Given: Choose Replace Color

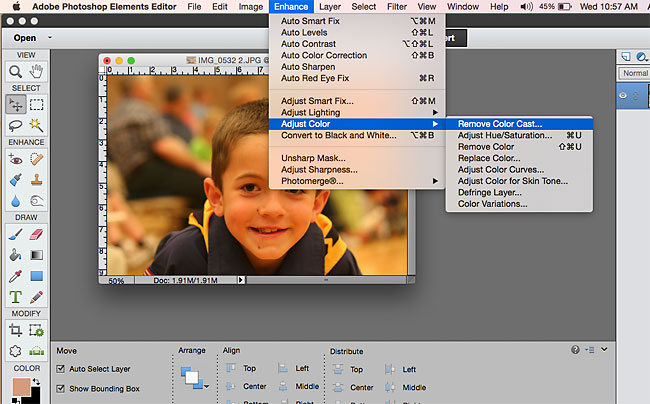Looking at the screenshot, I should pyautogui.click(x=519, y=158).
